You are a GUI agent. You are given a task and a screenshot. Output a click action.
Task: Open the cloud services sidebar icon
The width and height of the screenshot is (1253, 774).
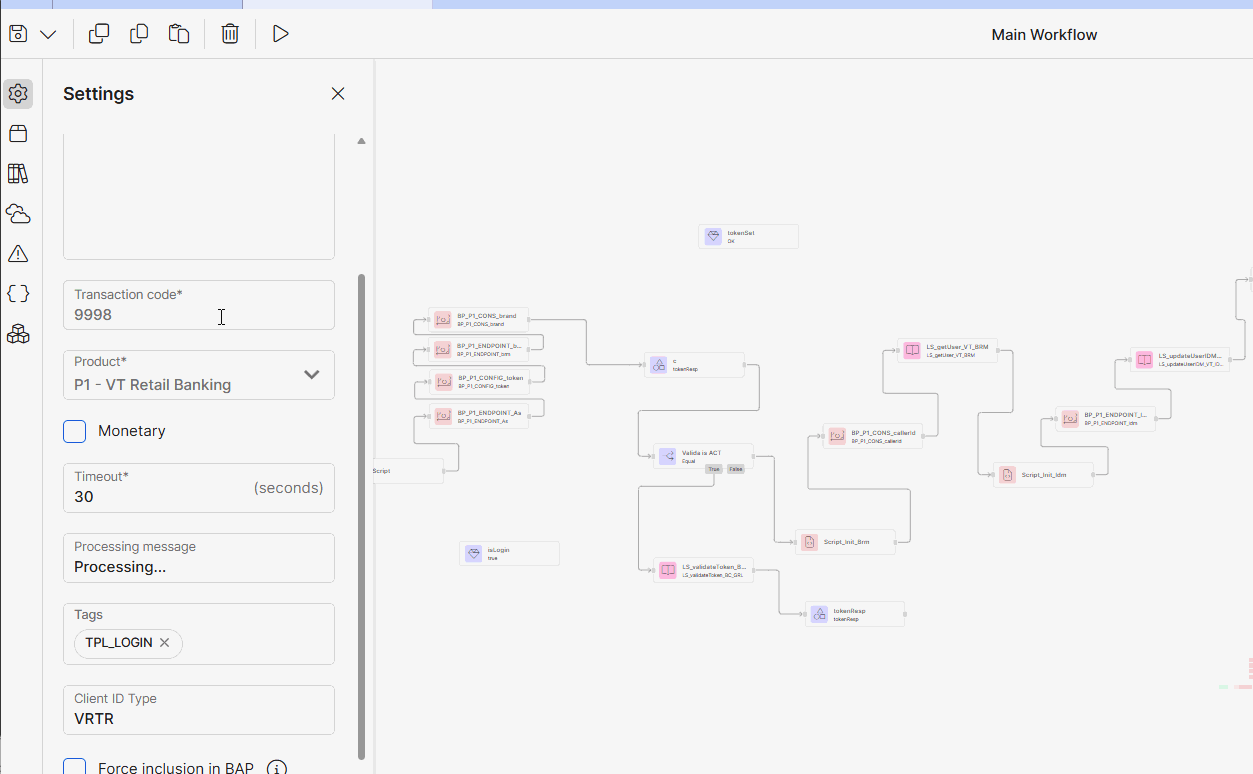18,214
